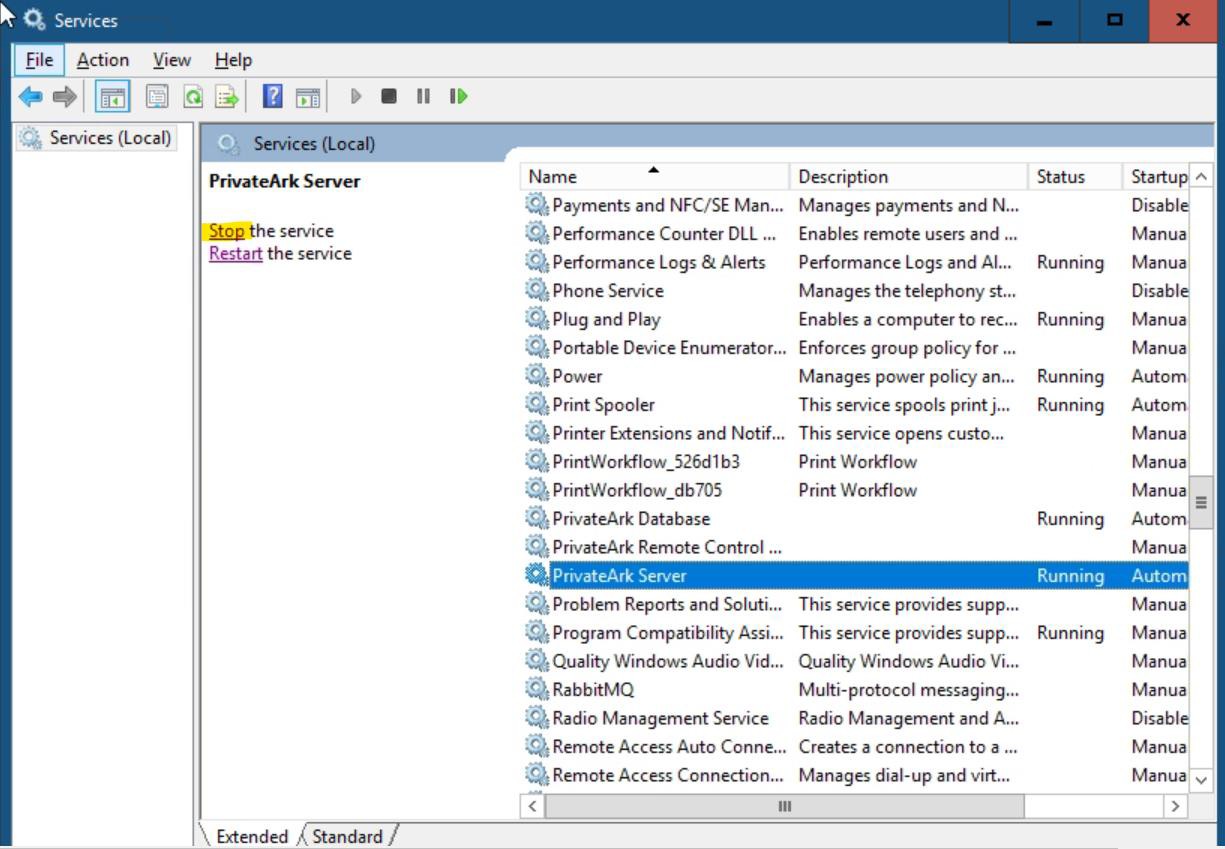Click gear icon beside Quality Windows Audio Video
Screen dimensions: 1225x849
coord(537,661)
